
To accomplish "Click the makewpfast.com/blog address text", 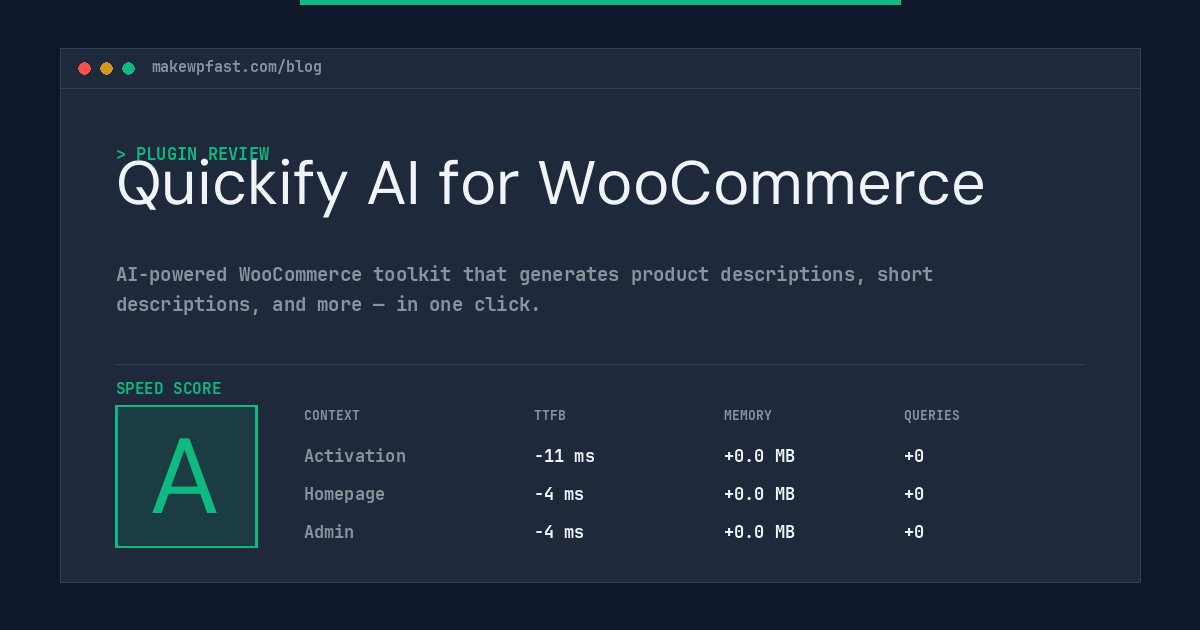I will click(x=237, y=67).
